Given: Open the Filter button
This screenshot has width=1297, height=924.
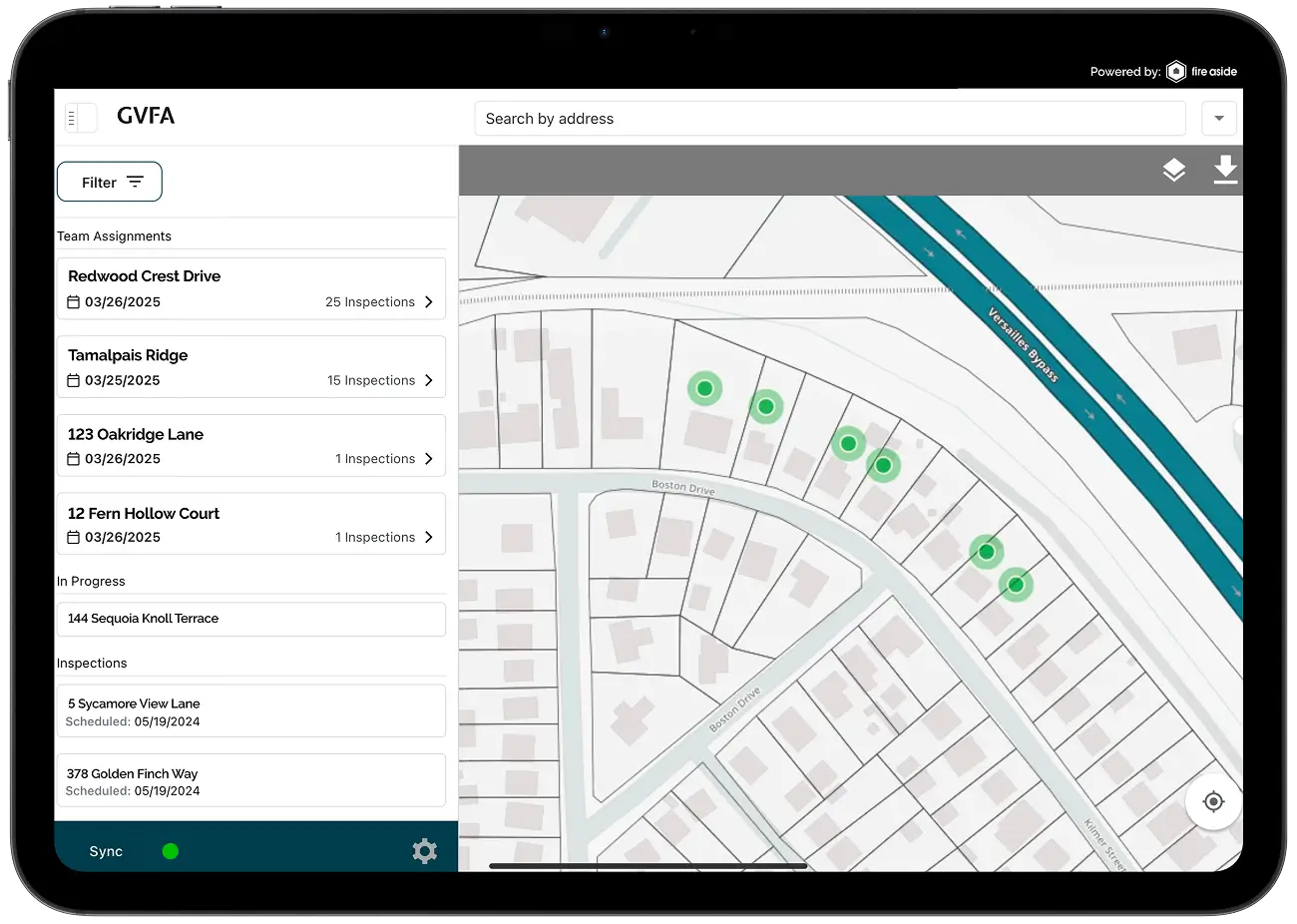Looking at the screenshot, I should coord(110,182).
